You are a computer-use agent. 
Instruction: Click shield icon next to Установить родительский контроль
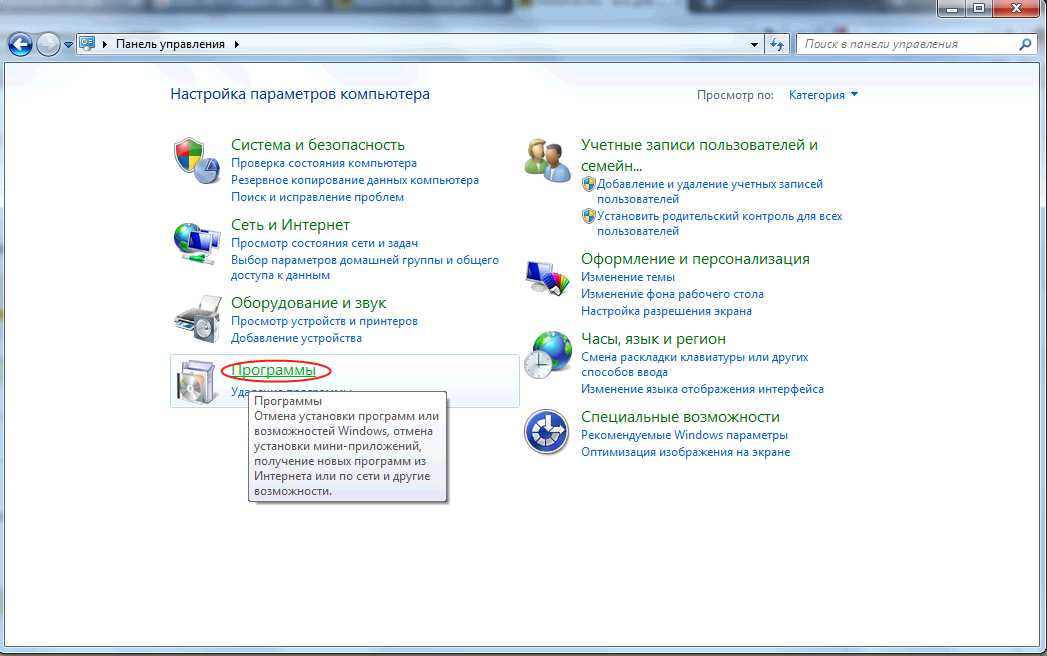point(588,215)
